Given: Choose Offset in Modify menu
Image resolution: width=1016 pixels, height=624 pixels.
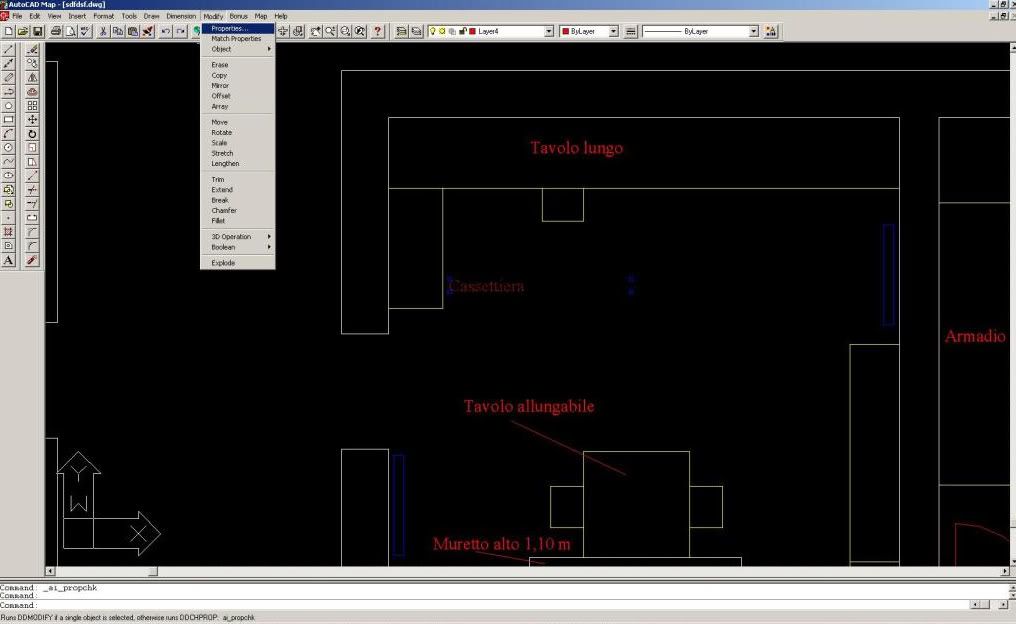Looking at the screenshot, I should click(x=238, y=96).
